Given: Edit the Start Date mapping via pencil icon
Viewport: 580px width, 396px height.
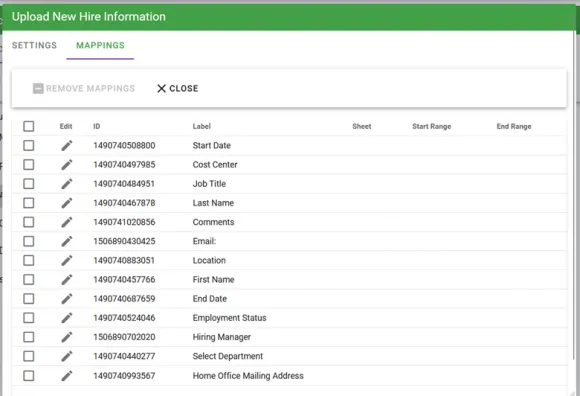Looking at the screenshot, I should (67, 145).
